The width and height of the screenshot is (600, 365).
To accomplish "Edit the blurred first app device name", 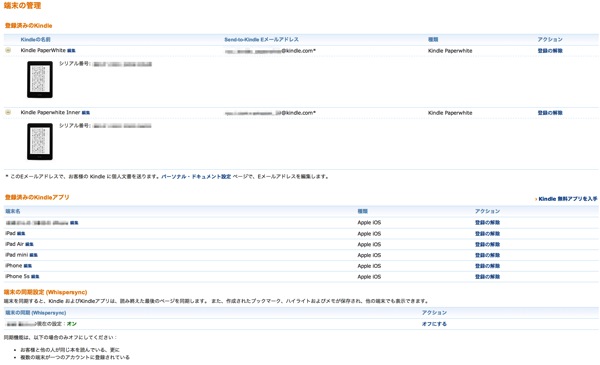I will 74,223.
